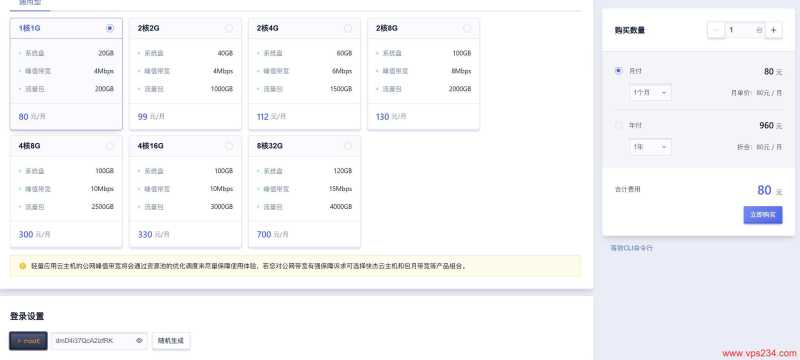Click the purchase quantity input field

(744, 30)
